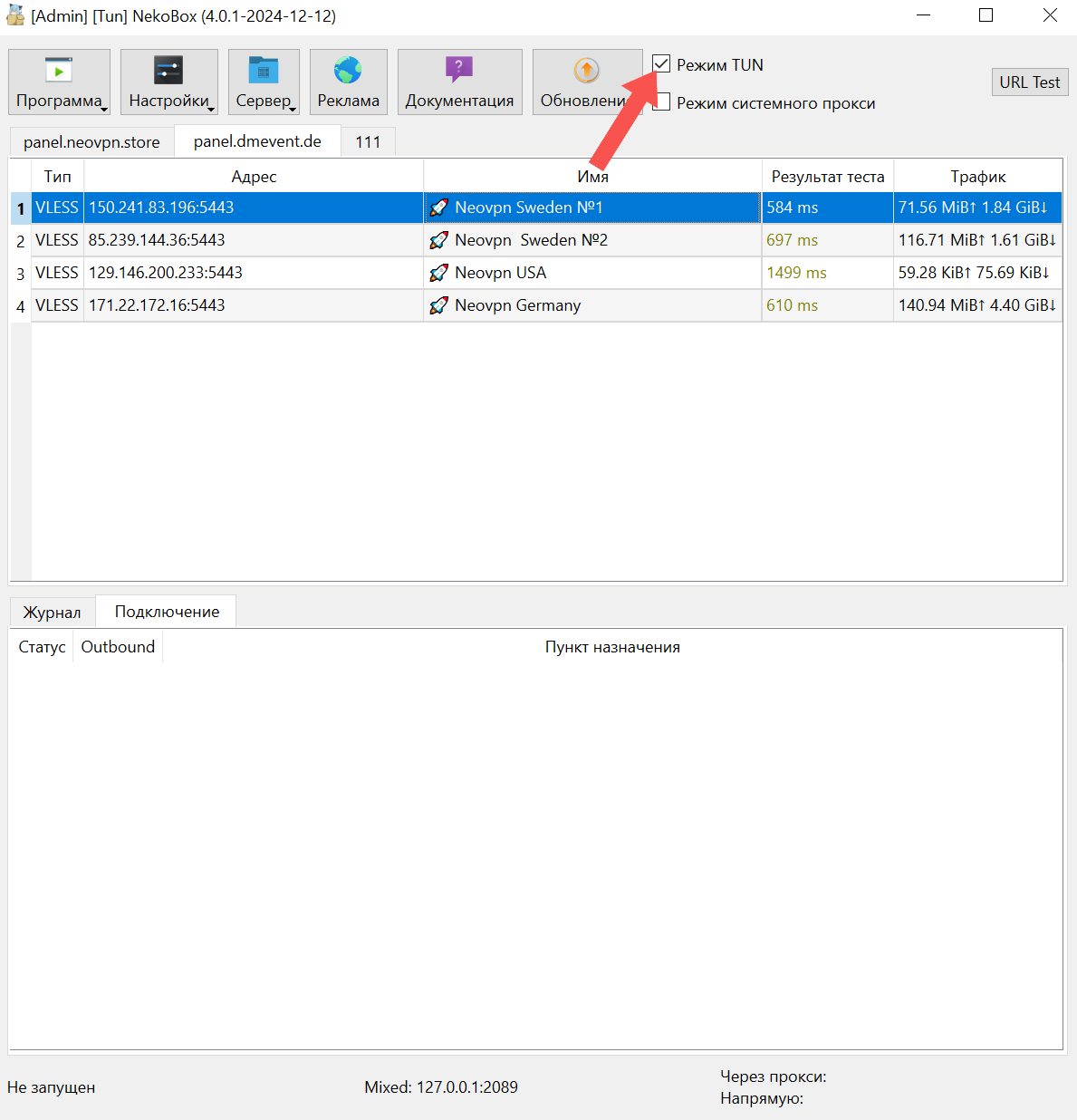Select row number 1 header
Image resolution: width=1077 pixels, height=1120 pixels.
point(21,208)
